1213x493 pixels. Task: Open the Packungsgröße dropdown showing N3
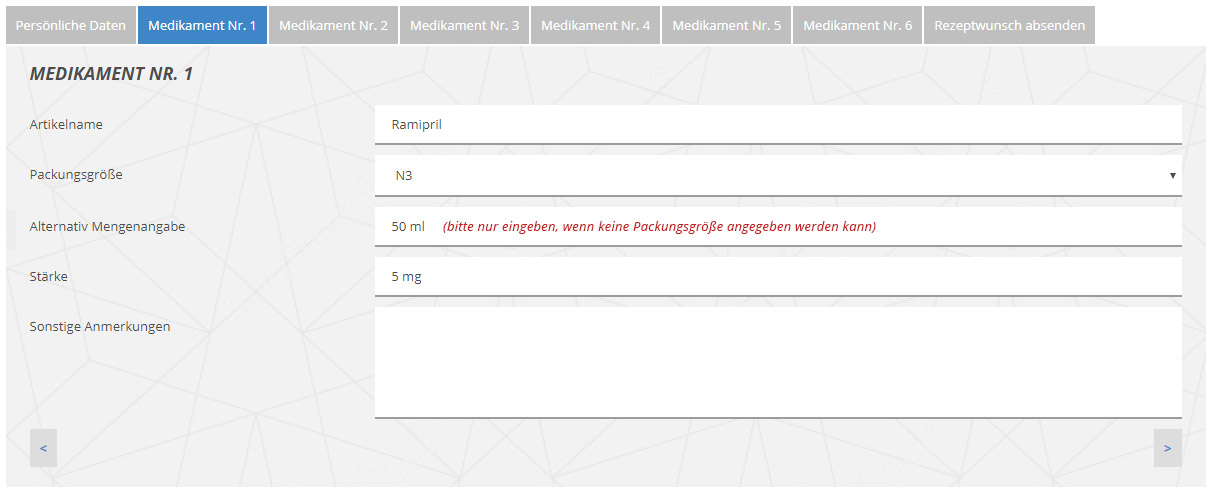(777, 176)
